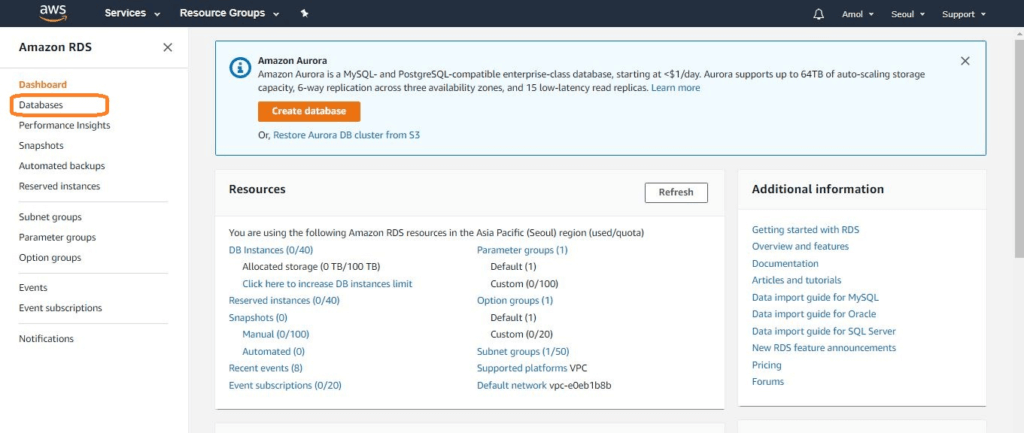
Task: Open Parameter groups in sidebar
Action: pos(57,237)
